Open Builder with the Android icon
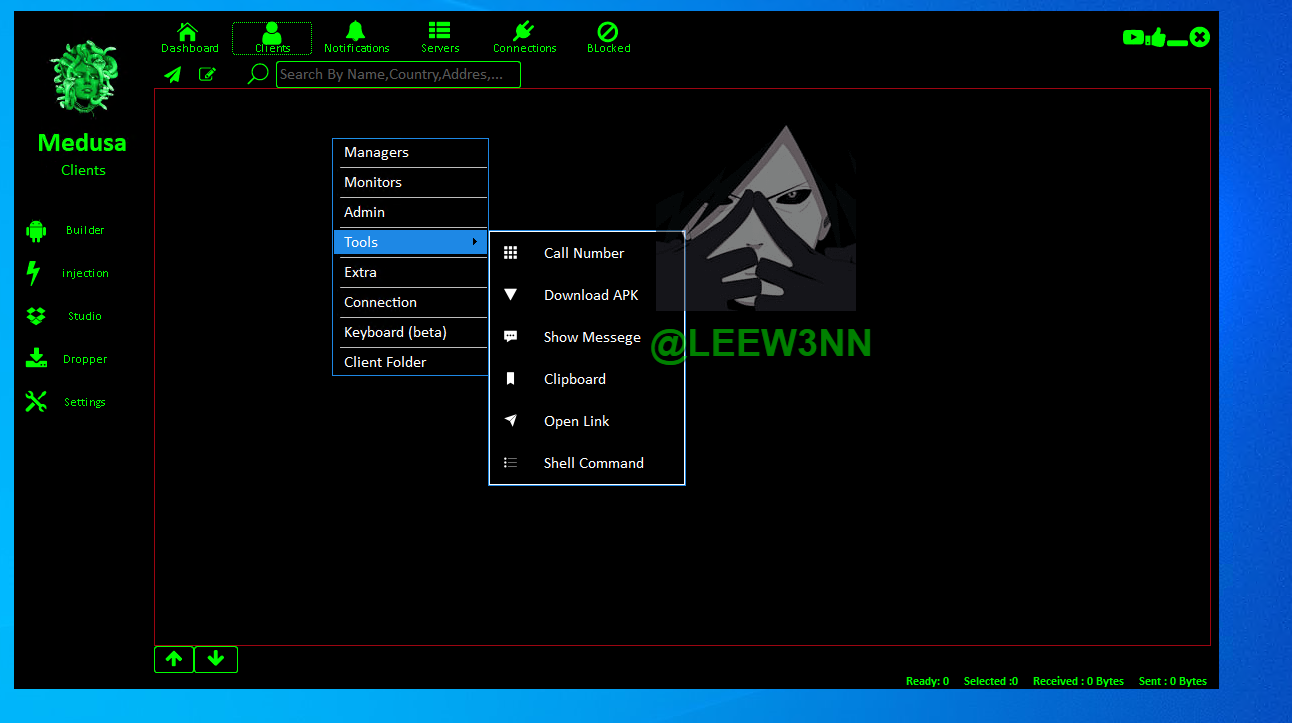The width and height of the screenshot is (1292, 723). click(36, 231)
